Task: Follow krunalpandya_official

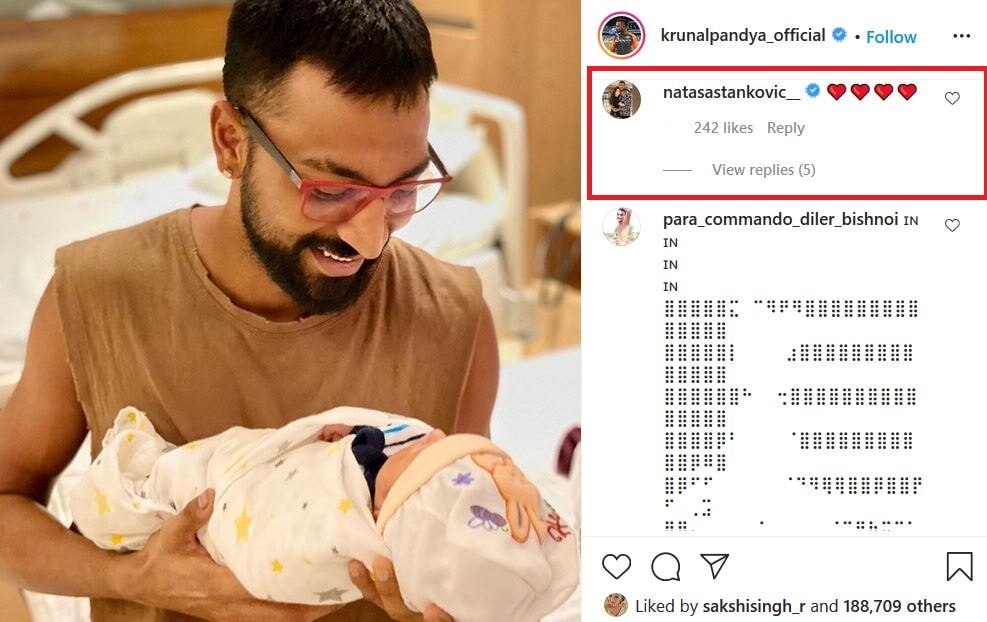Action: (x=891, y=37)
